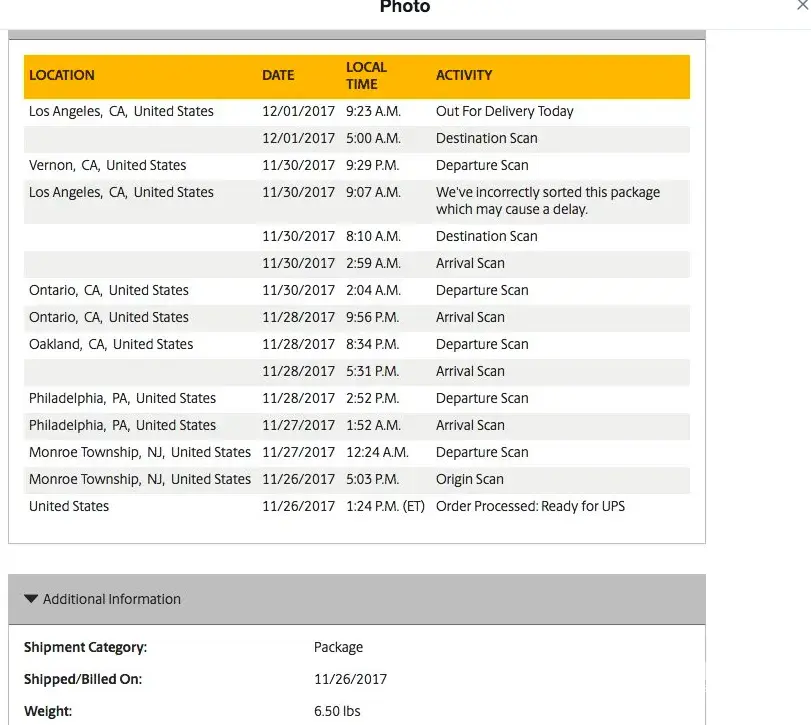Image resolution: width=811 pixels, height=725 pixels.
Task: Click the Additional Information triangle arrow
Action: pos(32,599)
